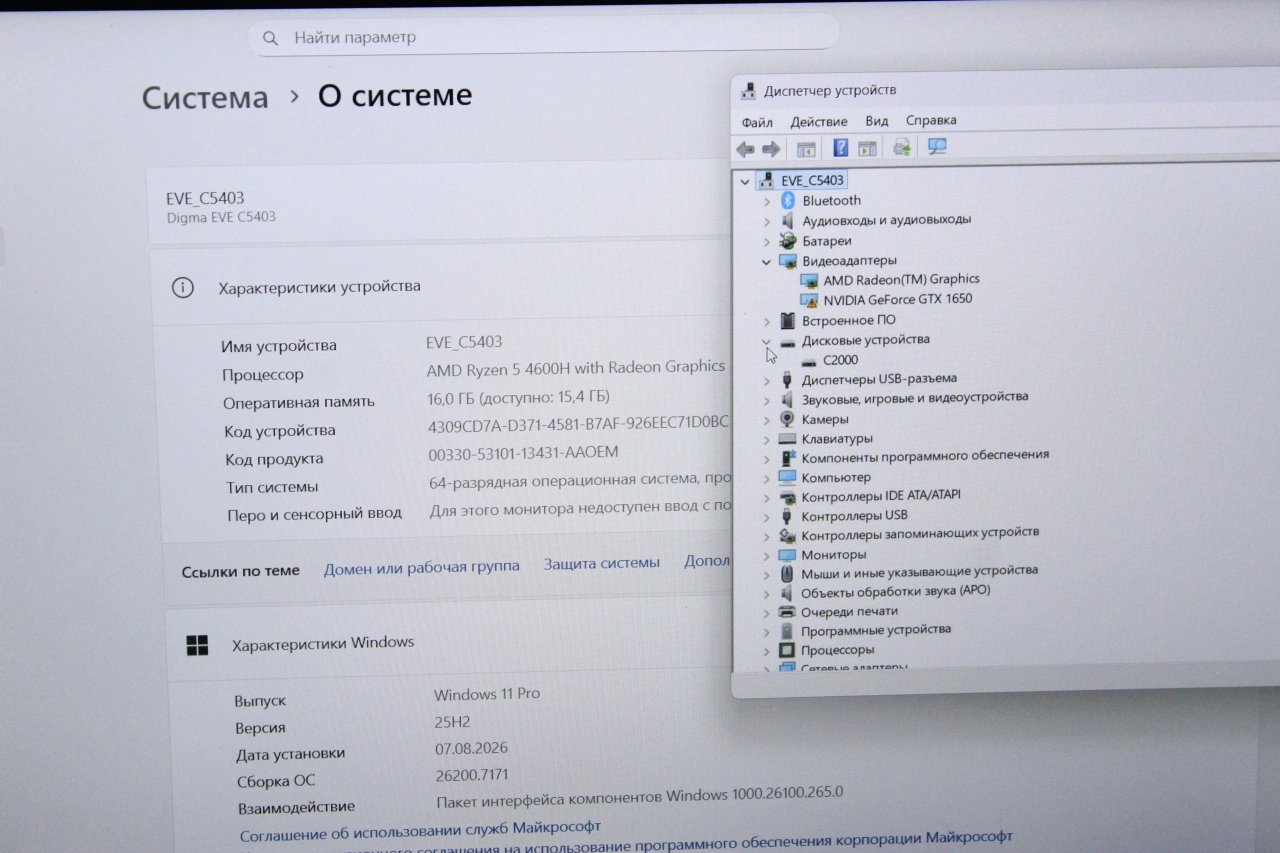Screen dimensions: 1280x853
Task: Open the Справка menu
Action: pos(931,120)
